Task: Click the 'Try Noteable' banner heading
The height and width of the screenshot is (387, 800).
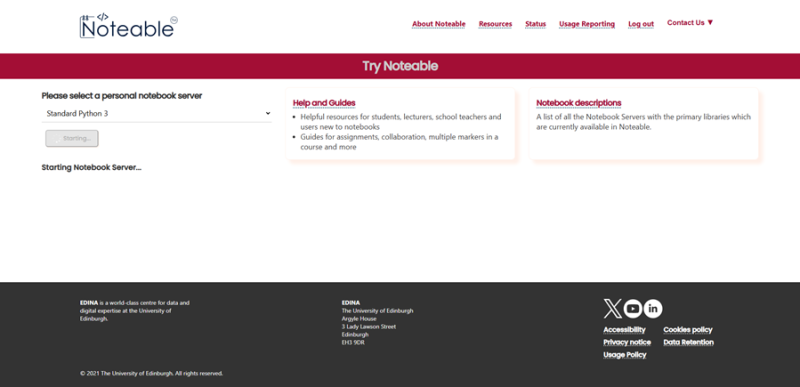Action: pyautogui.click(x=400, y=66)
